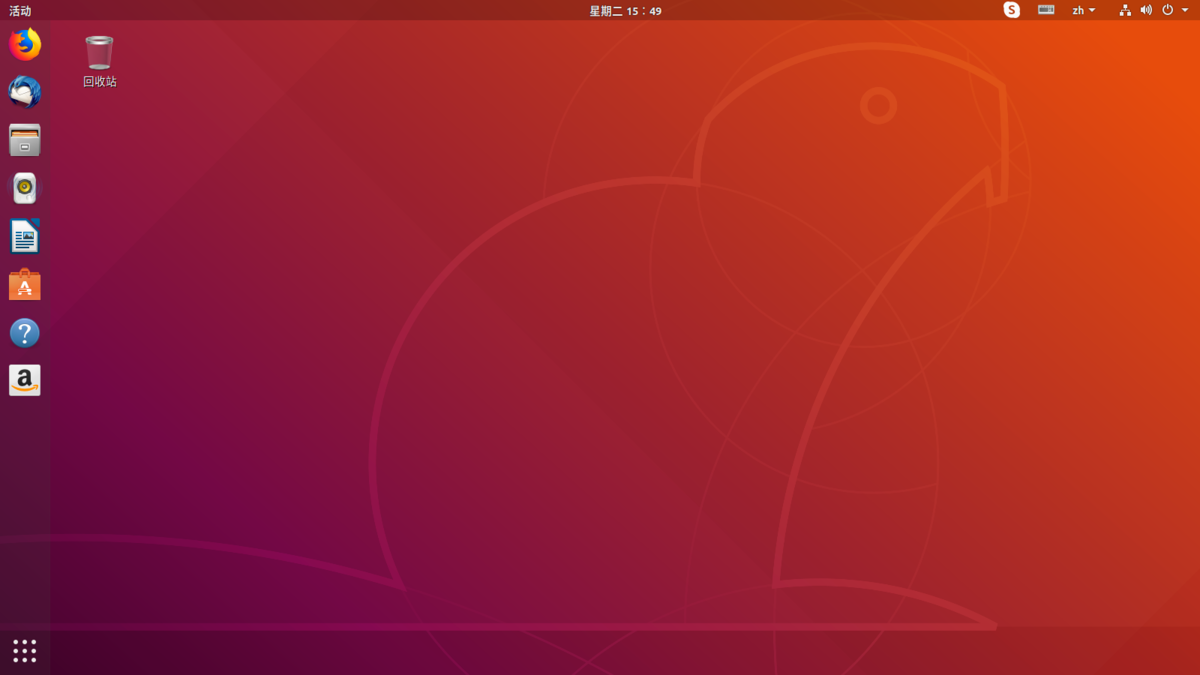Click the clock to open the calendar
This screenshot has height=675, width=1200.
point(626,10)
